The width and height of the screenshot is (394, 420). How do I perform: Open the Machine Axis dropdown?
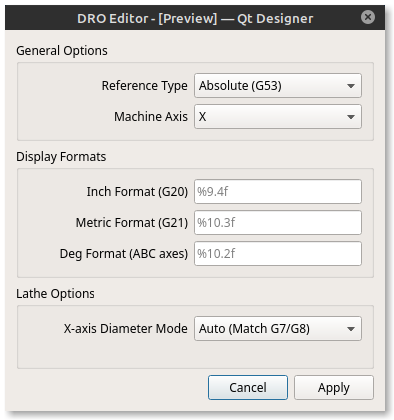(x=278, y=117)
